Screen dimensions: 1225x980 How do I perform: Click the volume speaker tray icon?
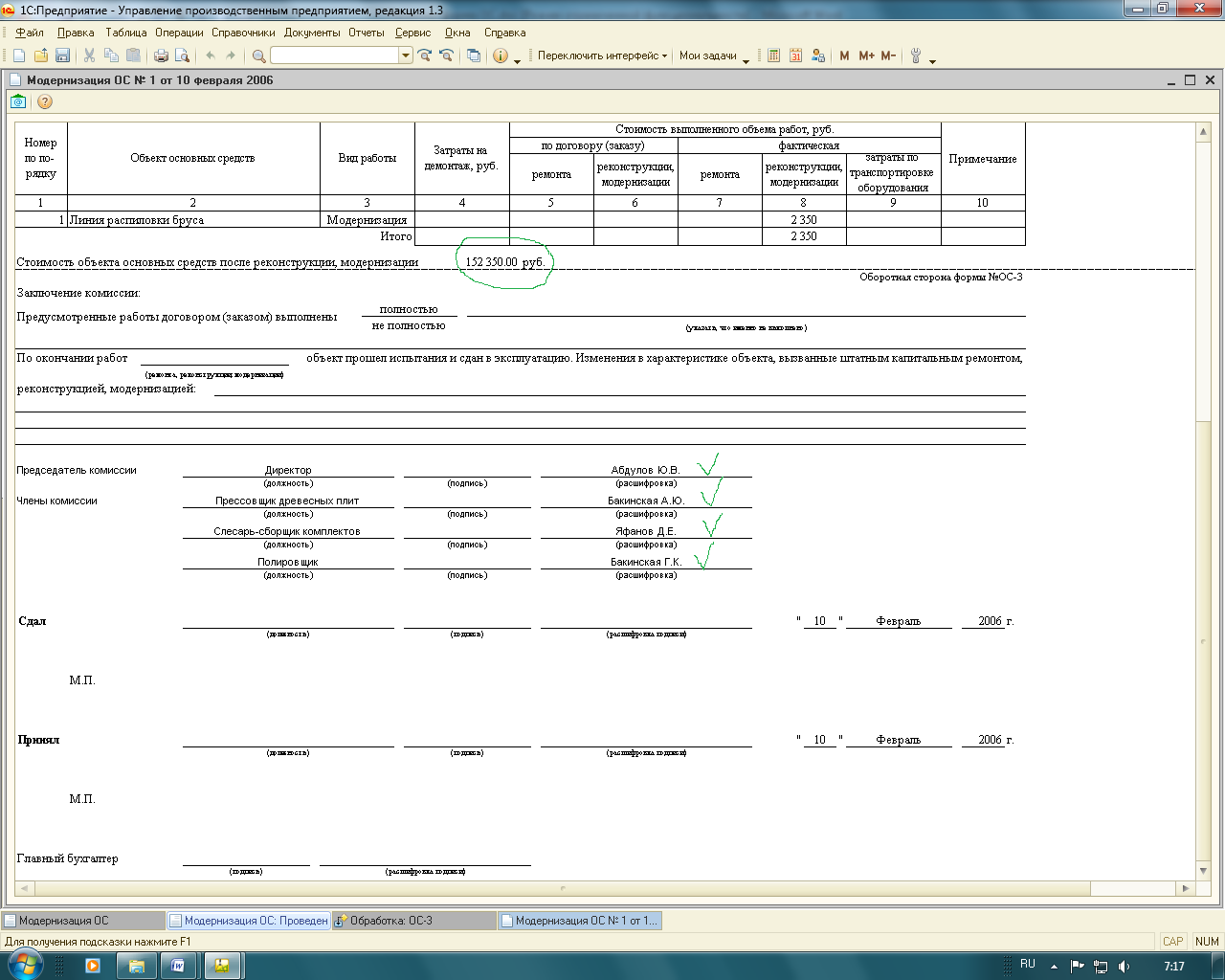pyautogui.click(x=1125, y=966)
